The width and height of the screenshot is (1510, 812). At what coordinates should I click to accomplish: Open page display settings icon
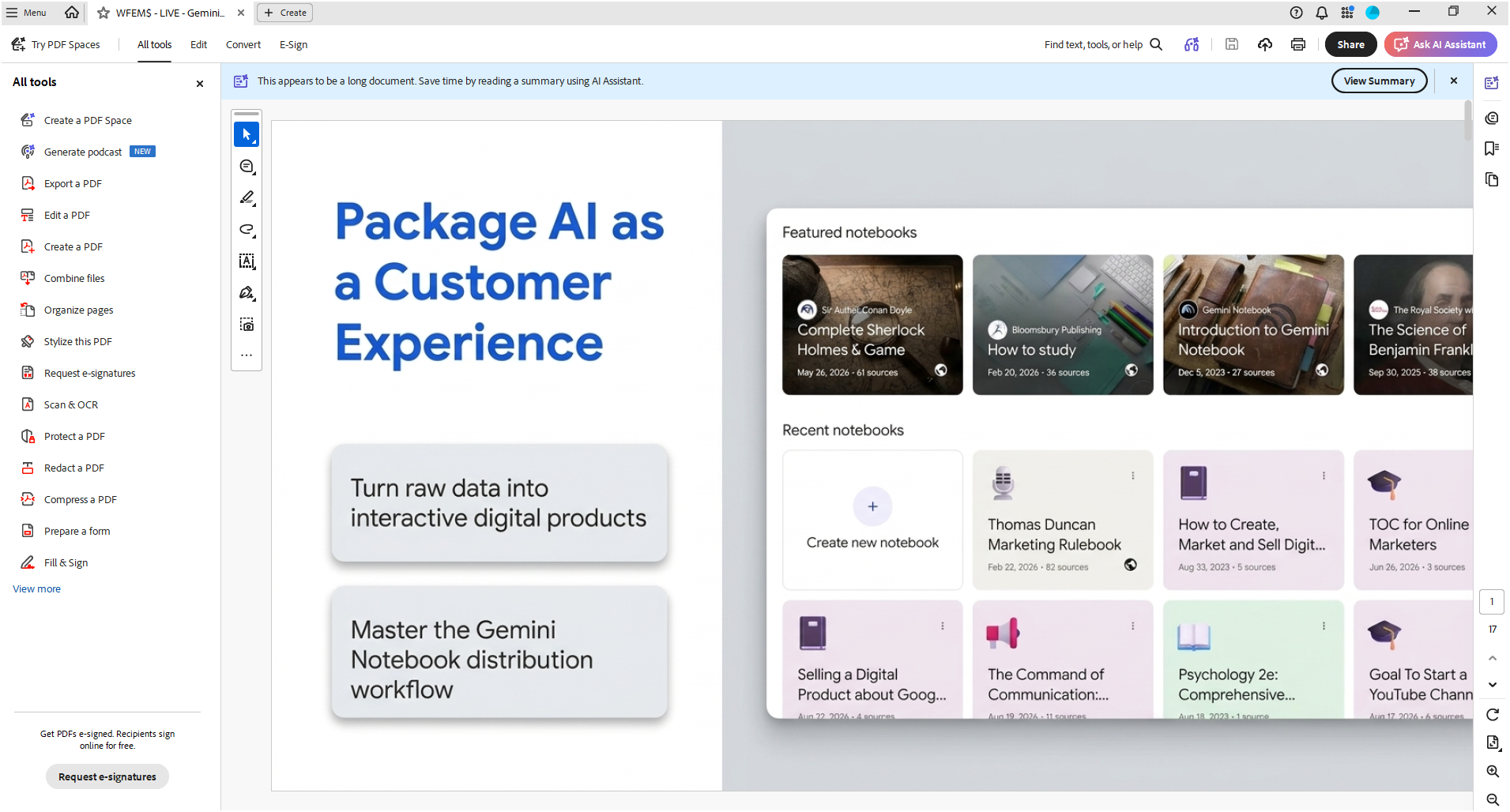click(1492, 742)
